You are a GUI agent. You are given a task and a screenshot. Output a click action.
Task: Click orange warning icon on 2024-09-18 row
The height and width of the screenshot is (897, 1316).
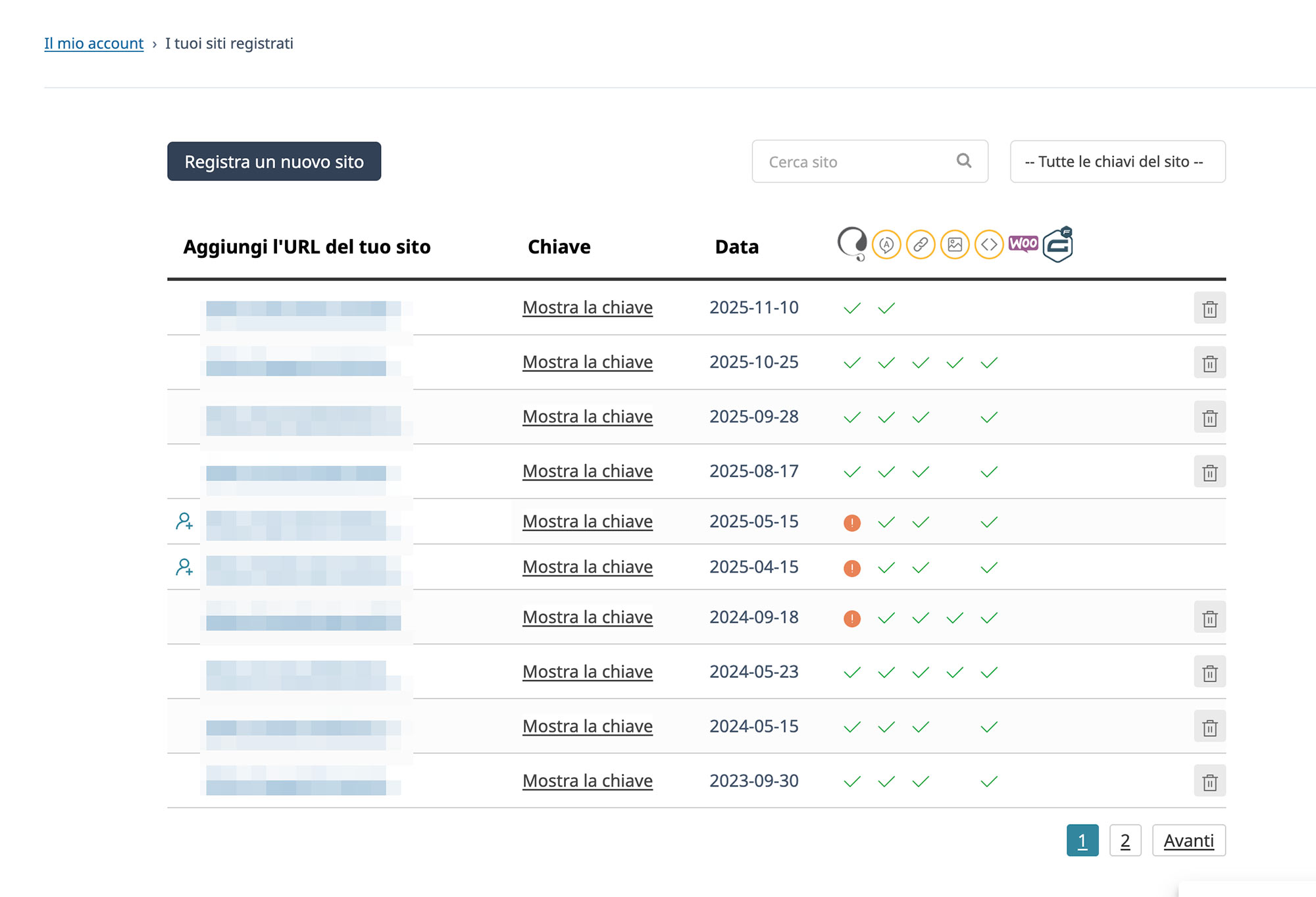click(x=852, y=619)
